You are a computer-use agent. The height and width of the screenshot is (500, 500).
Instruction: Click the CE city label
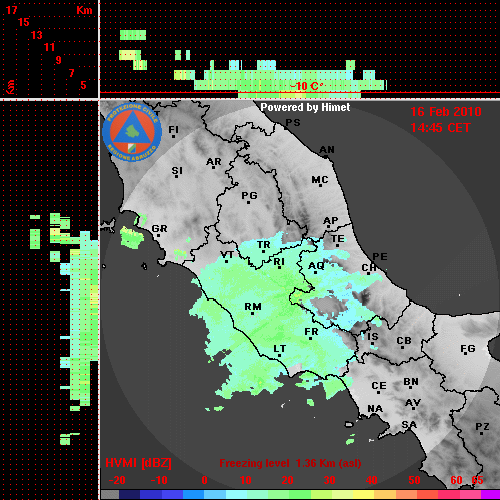tap(379, 386)
